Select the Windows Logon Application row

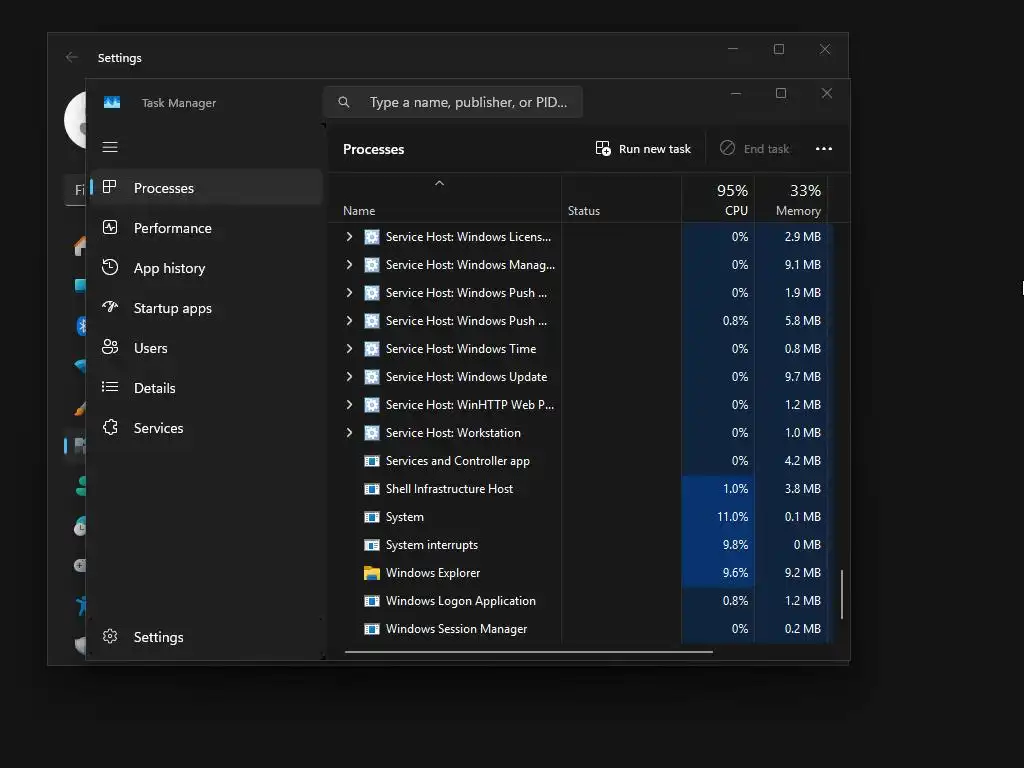579,601
